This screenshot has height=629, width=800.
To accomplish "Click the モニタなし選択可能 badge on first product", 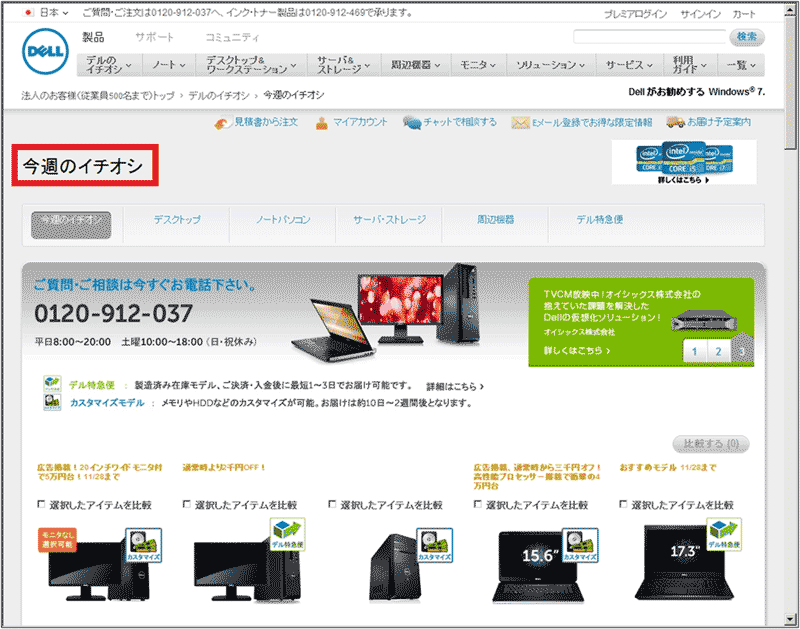I will tap(57, 540).
